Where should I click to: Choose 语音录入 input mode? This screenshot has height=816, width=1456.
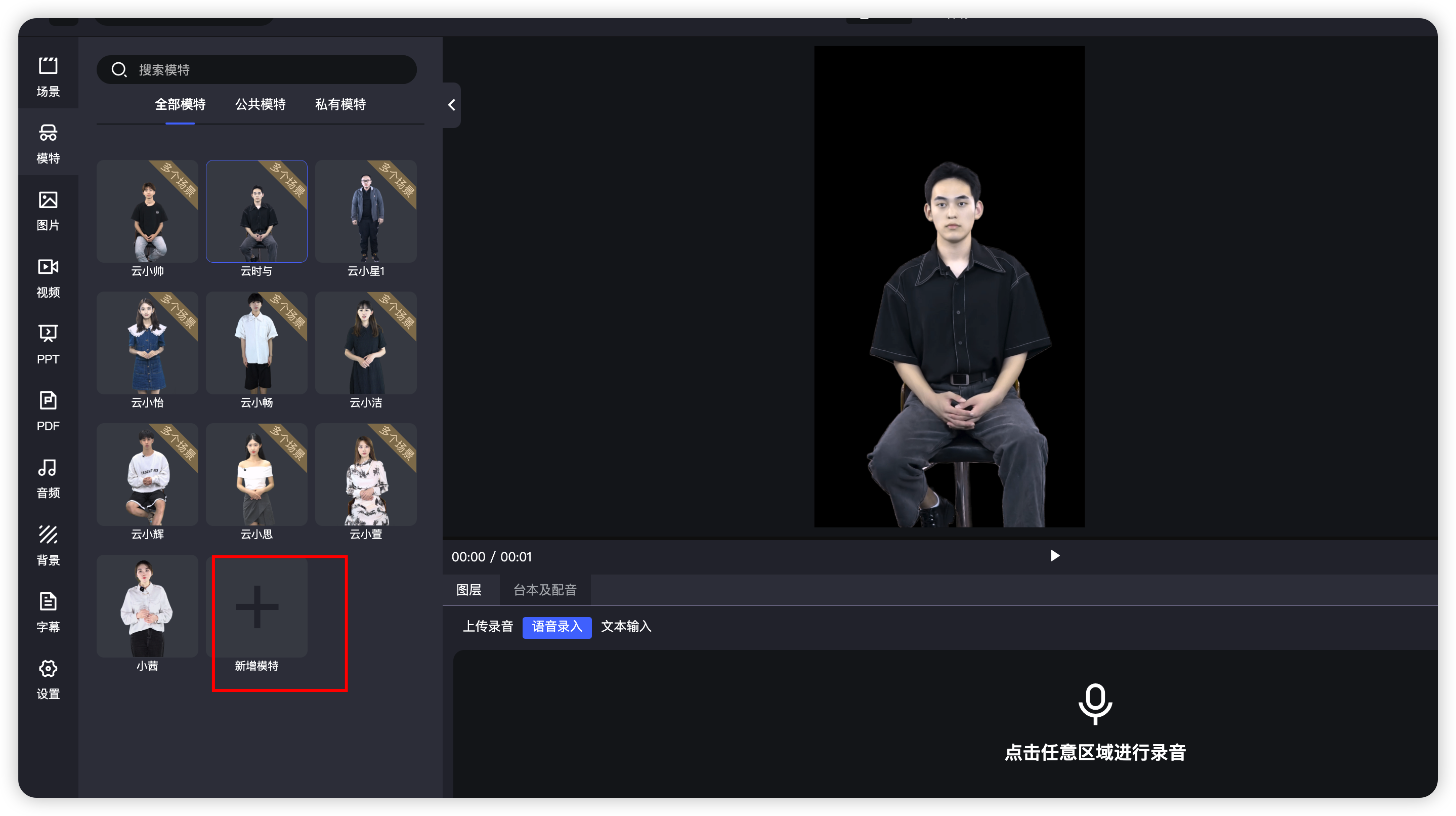pyautogui.click(x=556, y=627)
